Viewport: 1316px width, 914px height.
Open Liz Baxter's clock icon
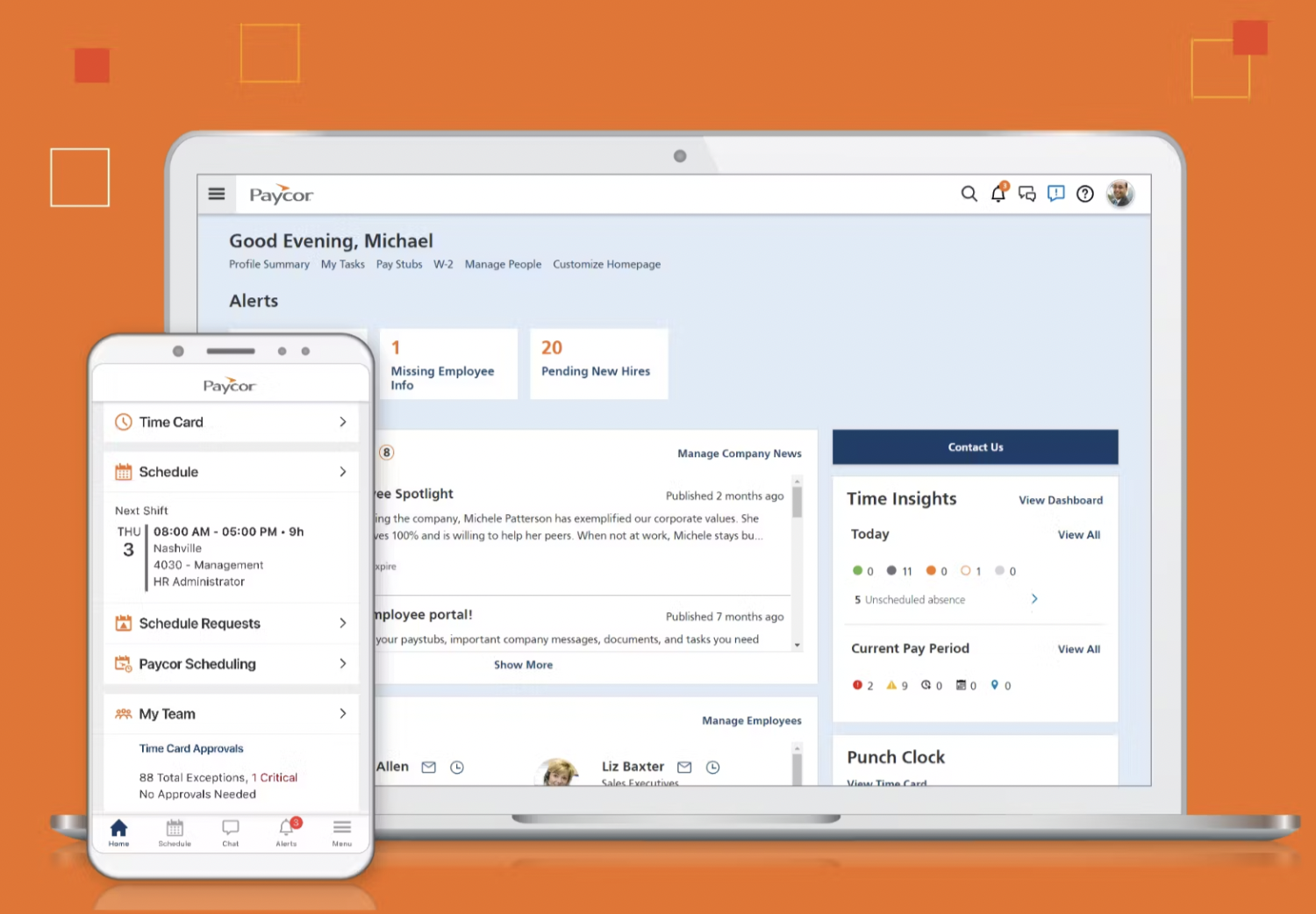pyautogui.click(x=713, y=768)
